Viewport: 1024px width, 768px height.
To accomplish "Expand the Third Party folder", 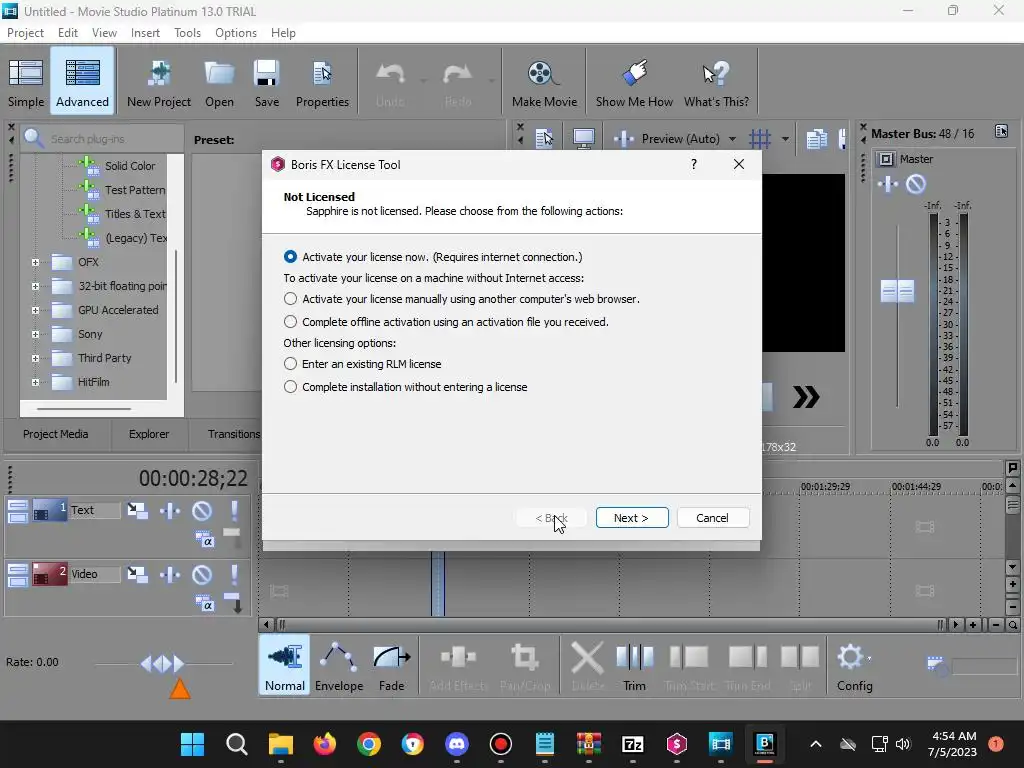I will (x=35, y=358).
